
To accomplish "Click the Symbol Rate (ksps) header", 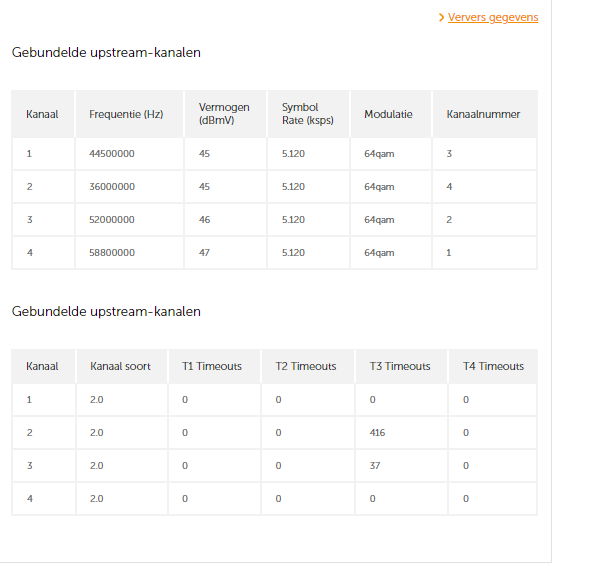I will [x=309, y=114].
